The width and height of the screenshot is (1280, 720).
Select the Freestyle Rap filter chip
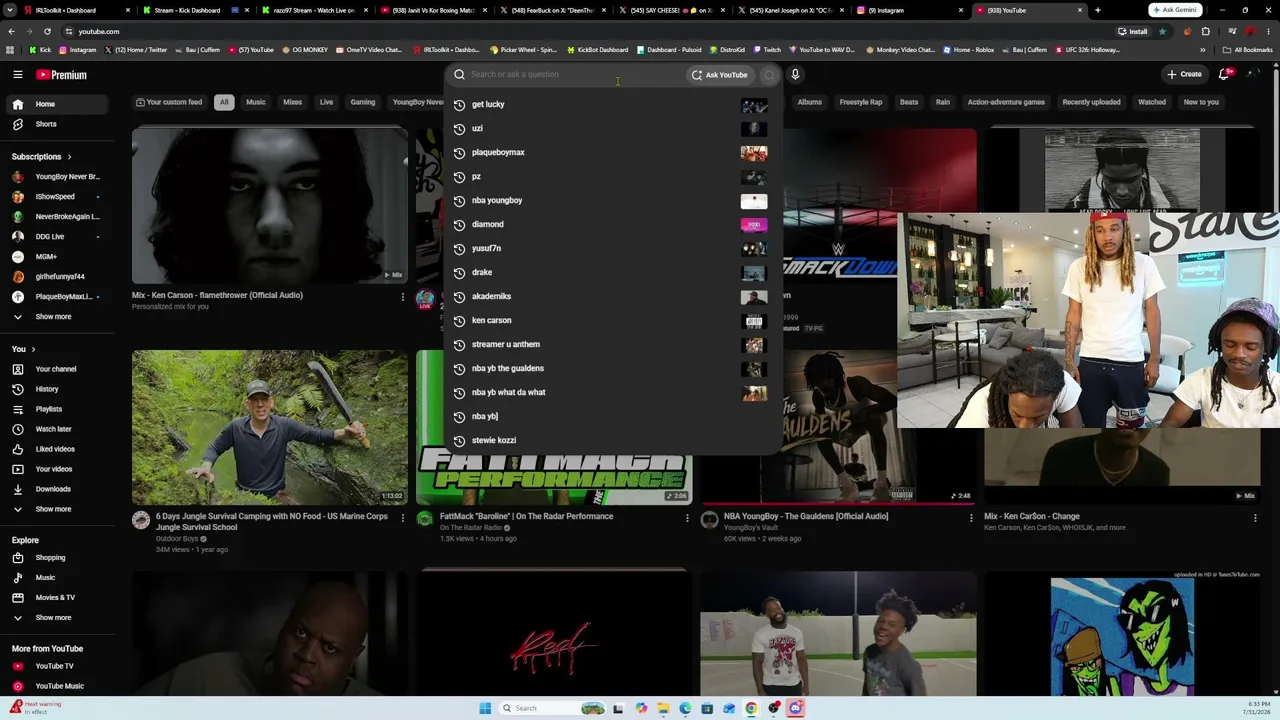point(861,102)
